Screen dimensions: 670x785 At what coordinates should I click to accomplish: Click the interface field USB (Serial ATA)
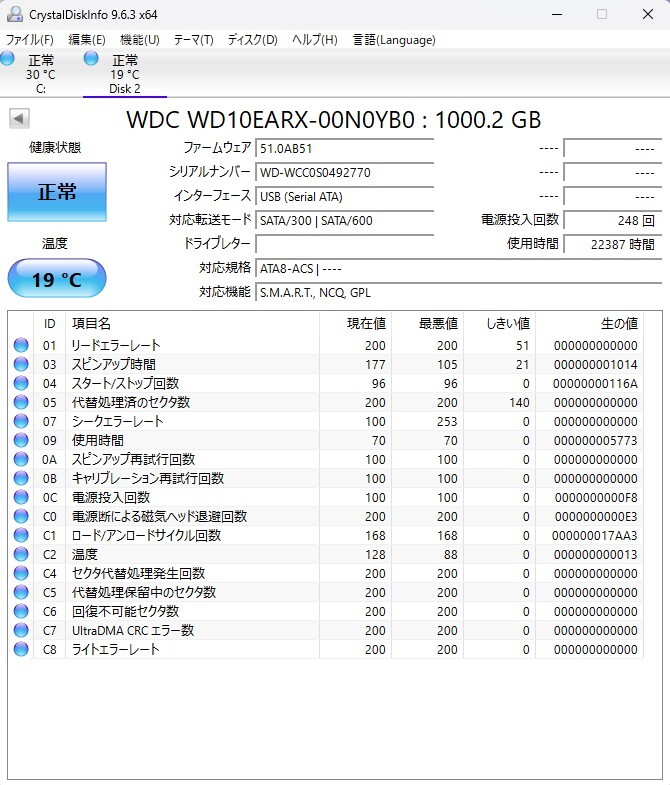point(345,197)
